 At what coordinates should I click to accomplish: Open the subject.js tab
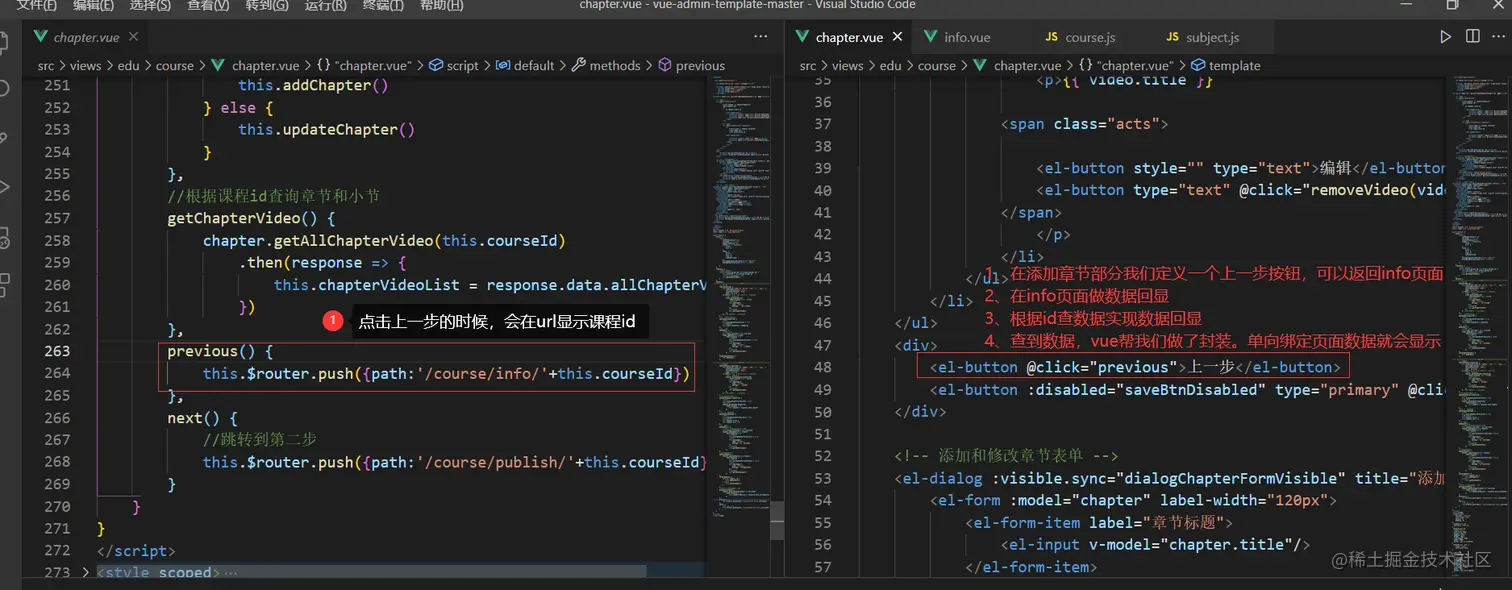[1211, 37]
